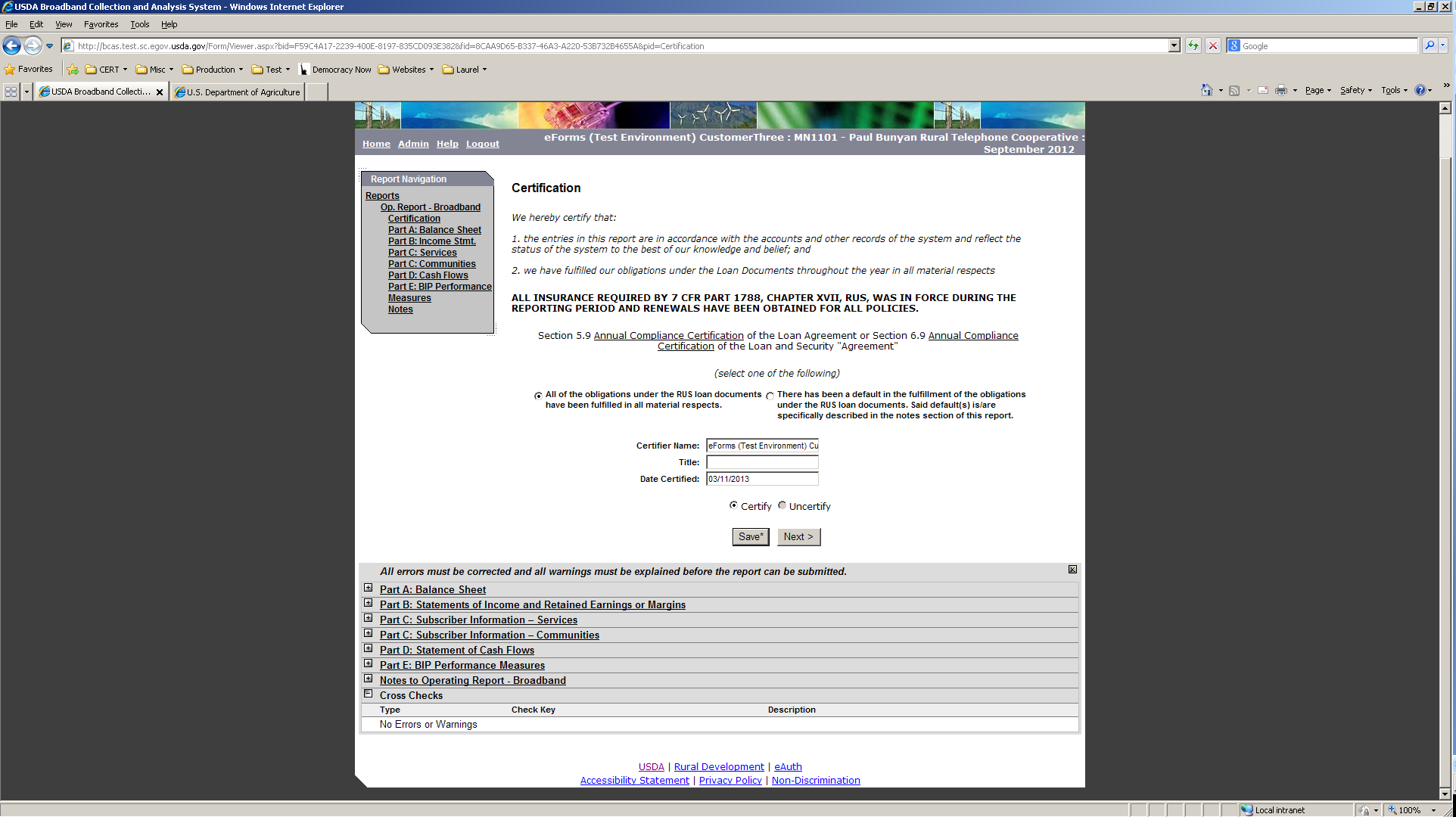Open Part D: Cash Flows navigation link

[x=428, y=275]
